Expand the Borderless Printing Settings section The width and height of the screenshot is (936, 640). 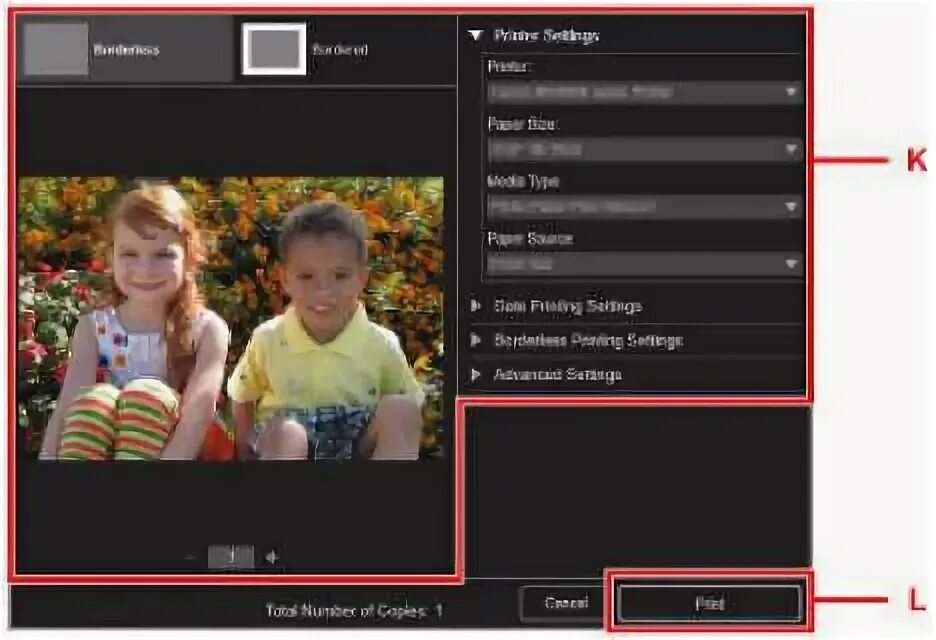476,340
